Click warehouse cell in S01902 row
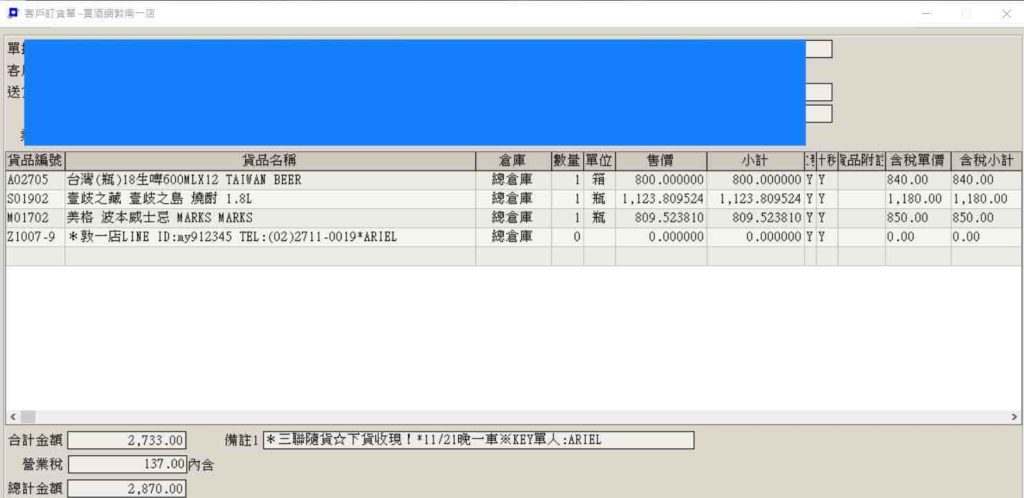 [513, 199]
